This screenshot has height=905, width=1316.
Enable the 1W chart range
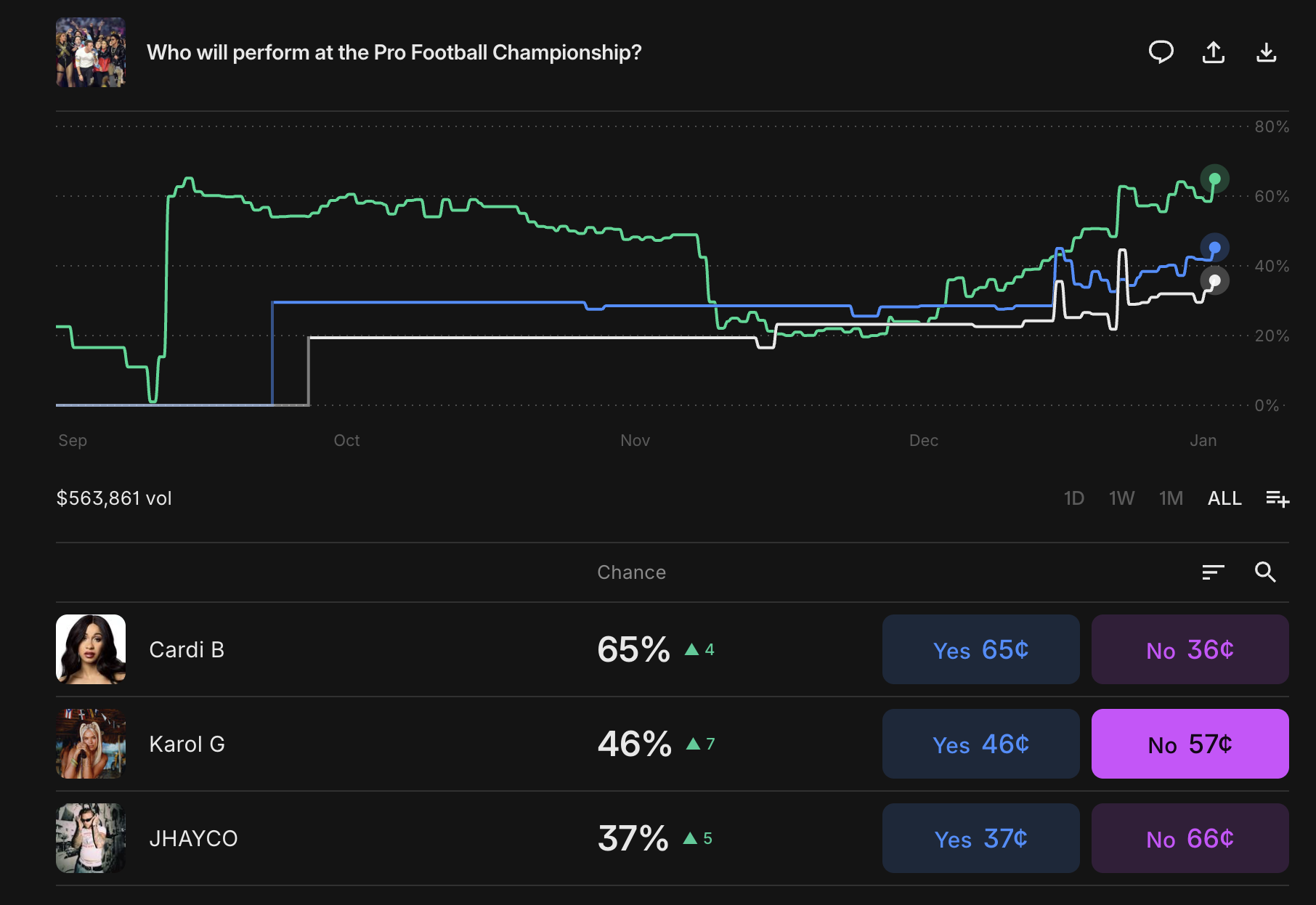1122,498
